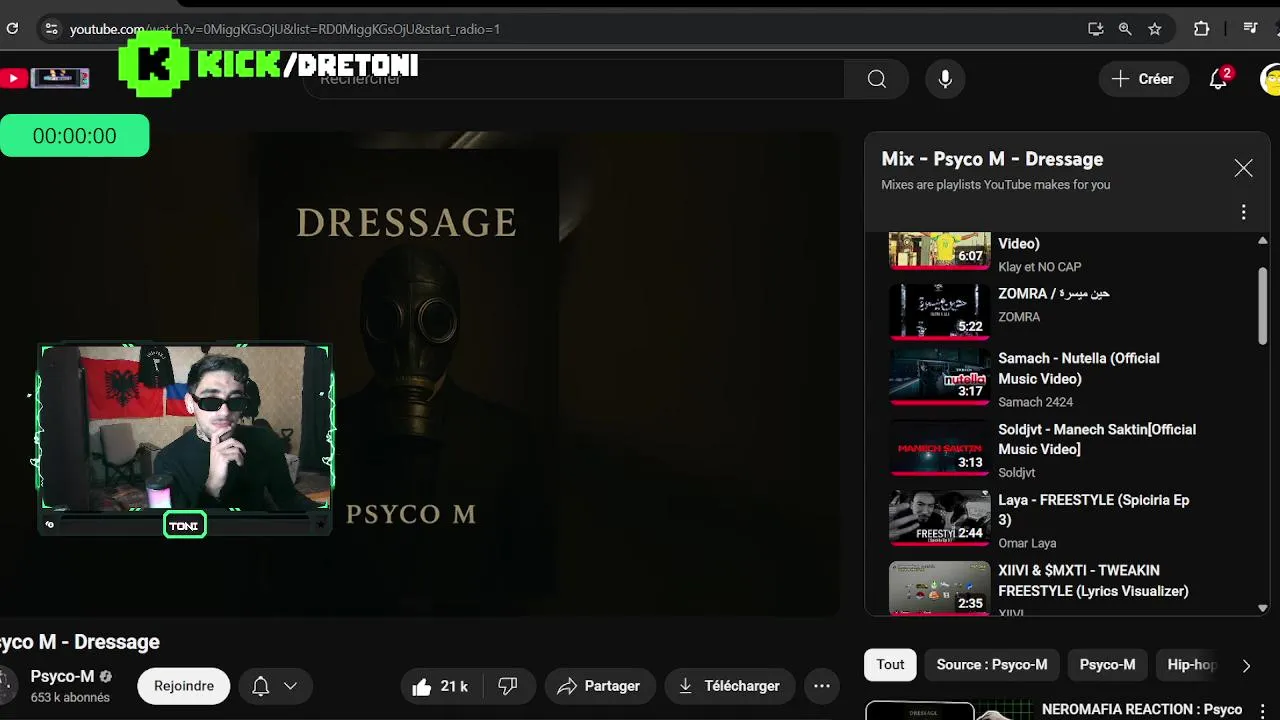Click the Partager share button
Screen dimensions: 1280x720
pos(599,686)
